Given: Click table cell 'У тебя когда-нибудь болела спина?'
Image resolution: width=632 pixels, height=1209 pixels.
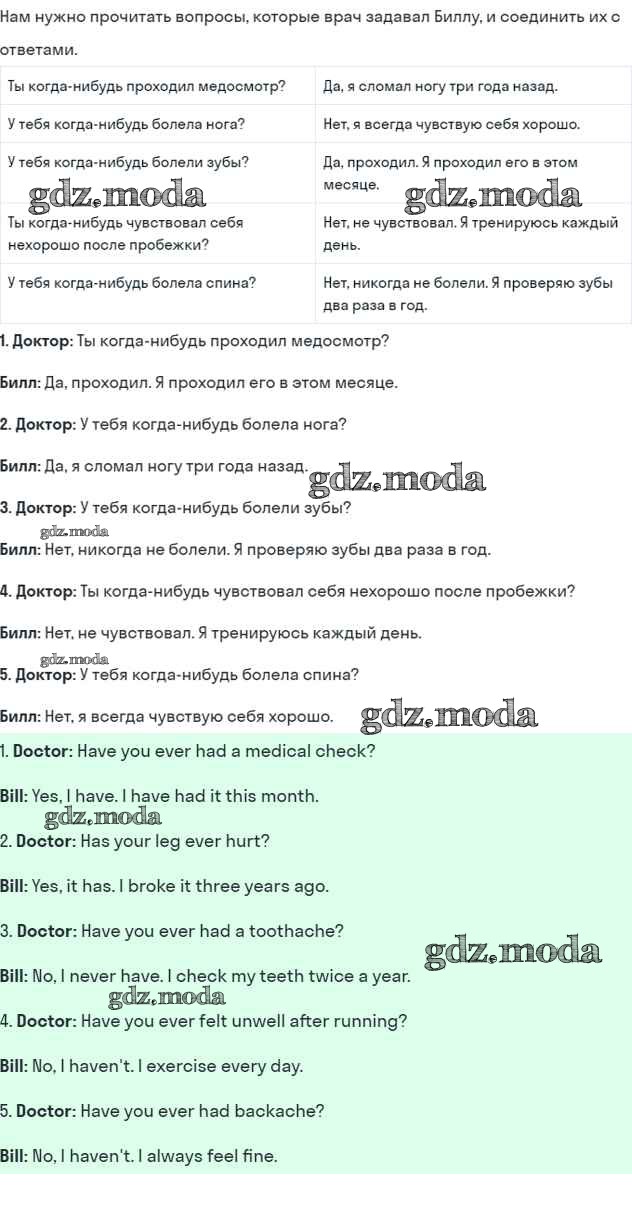Looking at the screenshot, I should click(x=132, y=283).
